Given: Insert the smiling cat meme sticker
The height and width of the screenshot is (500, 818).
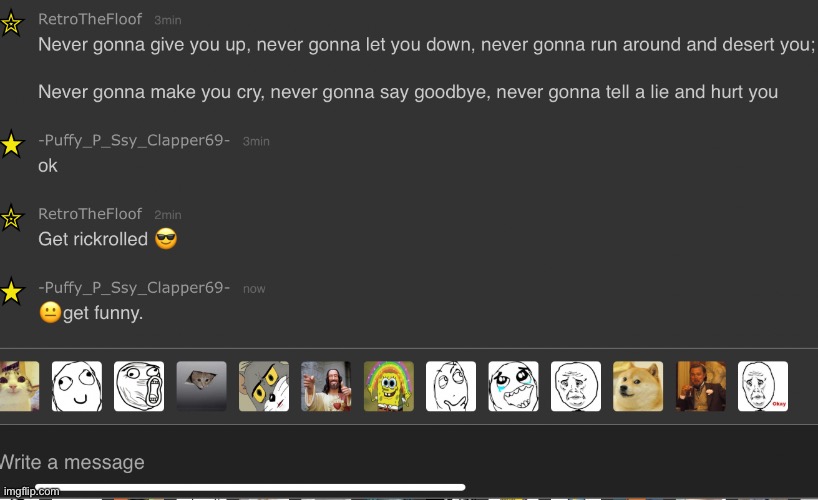Looking at the screenshot, I should [x=19, y=386].
